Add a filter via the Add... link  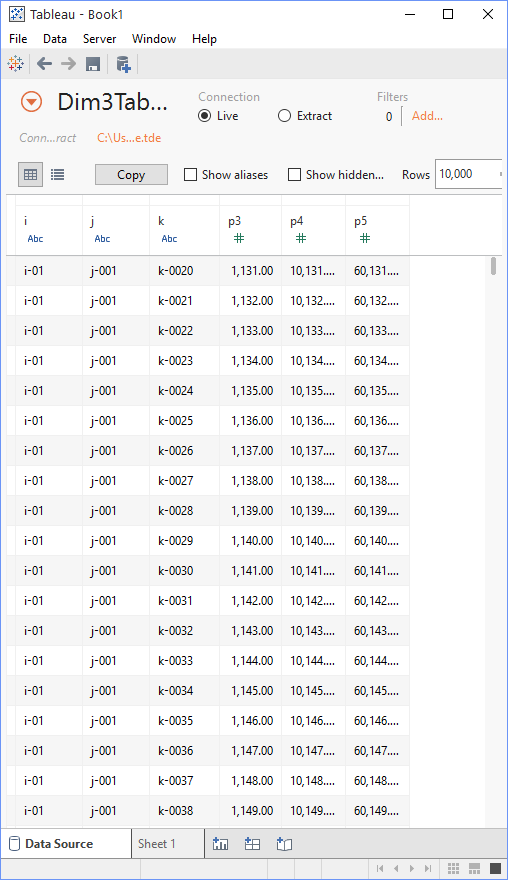pos(427,116)
